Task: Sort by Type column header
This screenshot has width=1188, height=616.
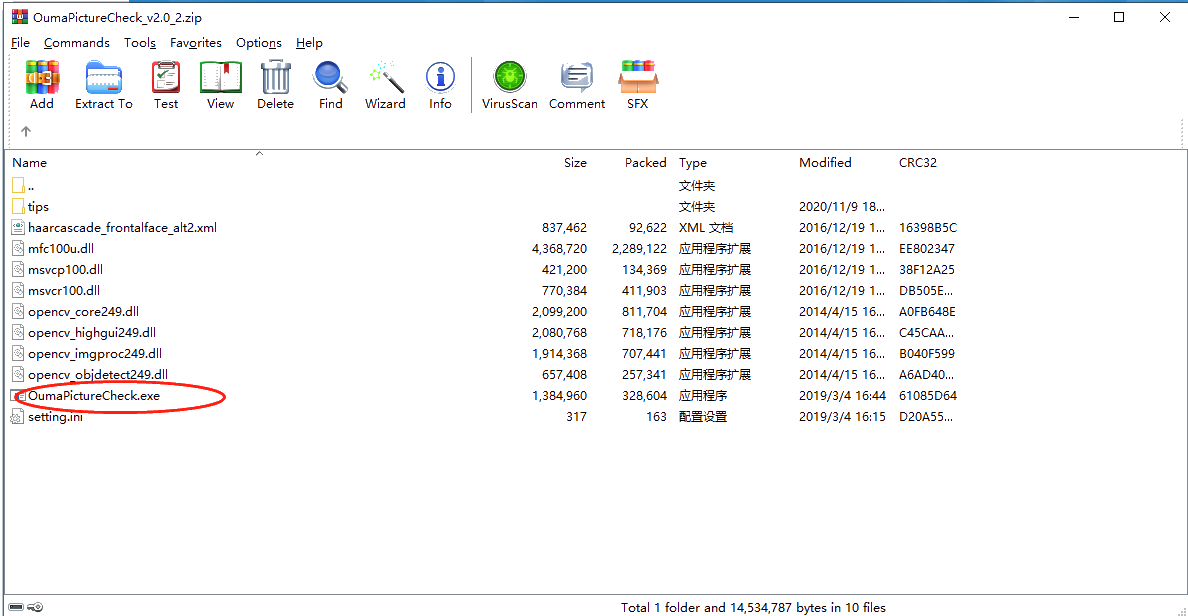Action: [x=692, y=162]
